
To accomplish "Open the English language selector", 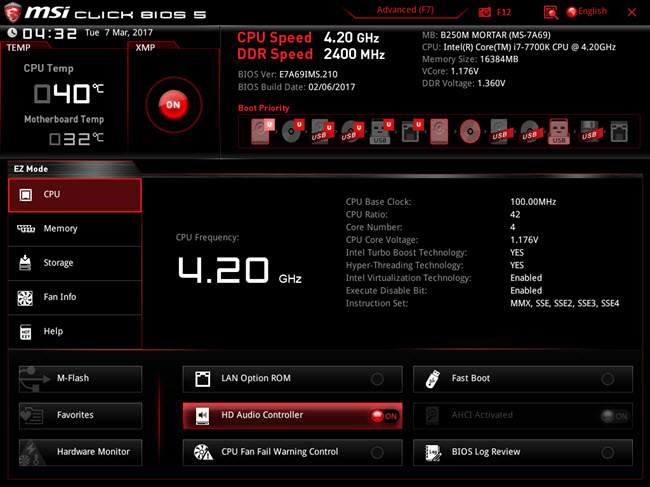I will click(x=592, y=12).
